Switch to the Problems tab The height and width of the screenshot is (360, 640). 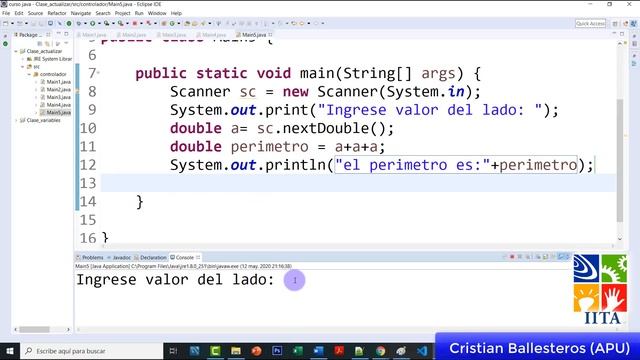click(90, 258)
